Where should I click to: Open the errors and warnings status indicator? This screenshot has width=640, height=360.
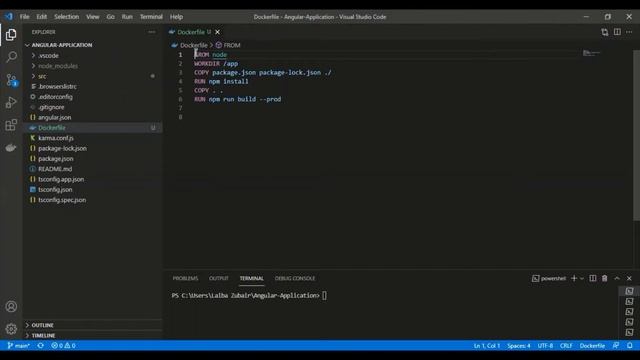tap(63, 346)
